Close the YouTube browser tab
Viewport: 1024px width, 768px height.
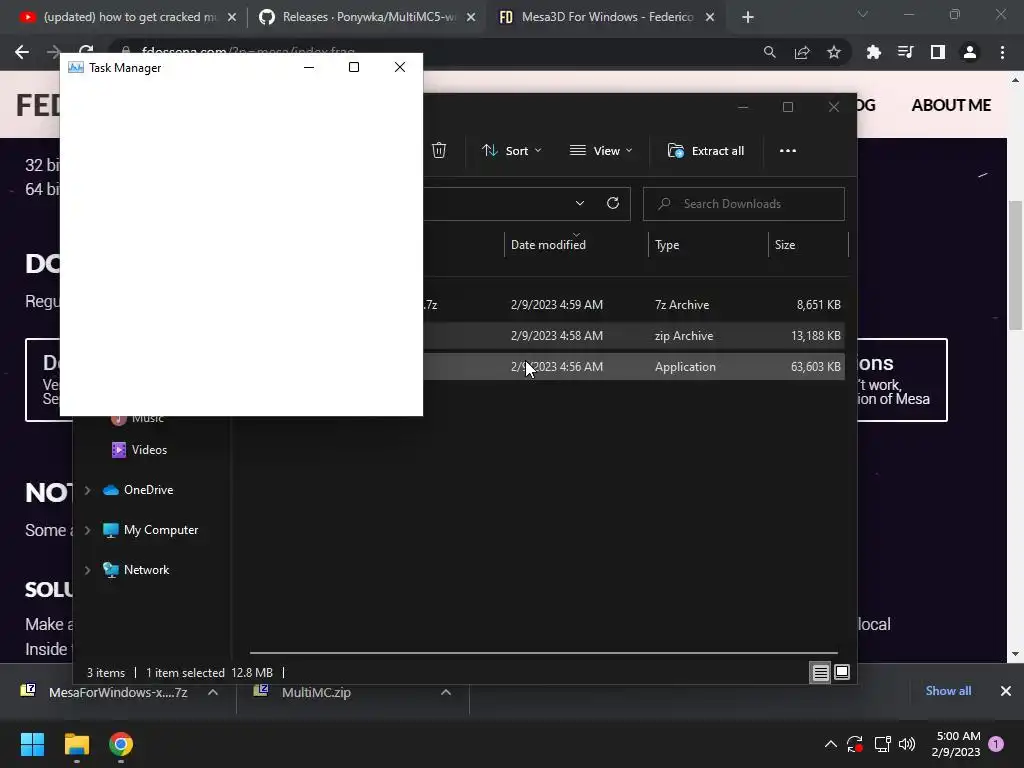[232, 18]
